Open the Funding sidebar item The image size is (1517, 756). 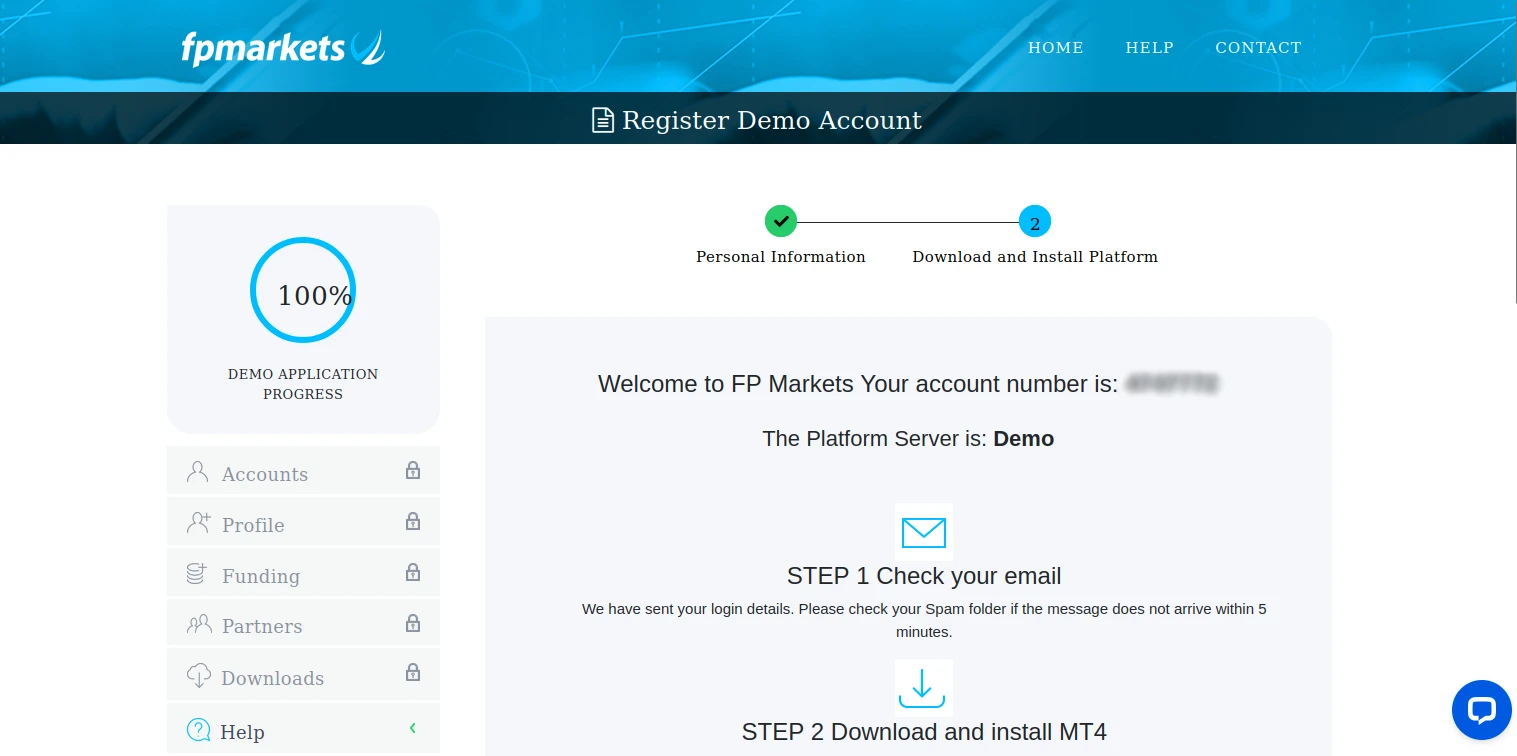(x=303, y=574)
